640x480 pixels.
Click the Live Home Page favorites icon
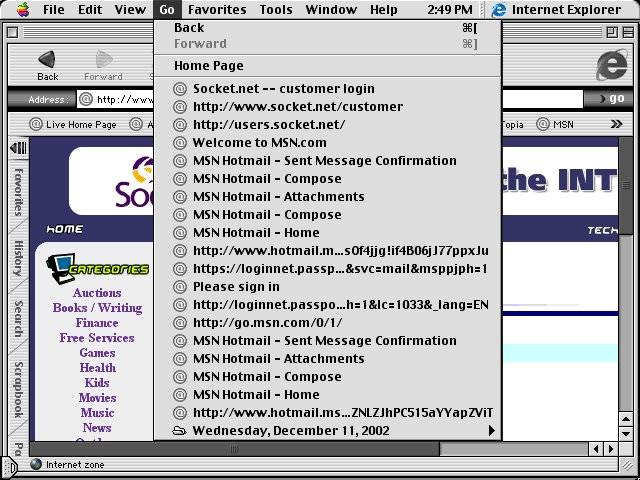[36, 125]
